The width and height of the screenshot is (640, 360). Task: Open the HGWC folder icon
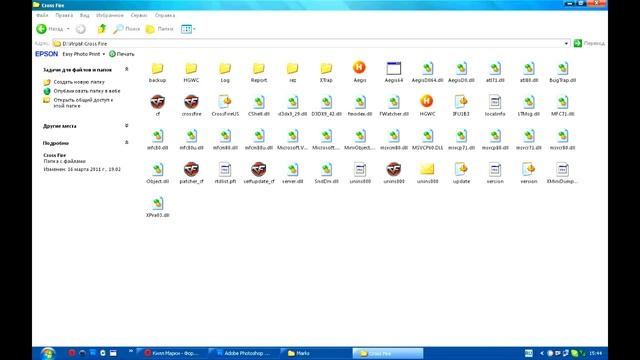tap(191, 69)
